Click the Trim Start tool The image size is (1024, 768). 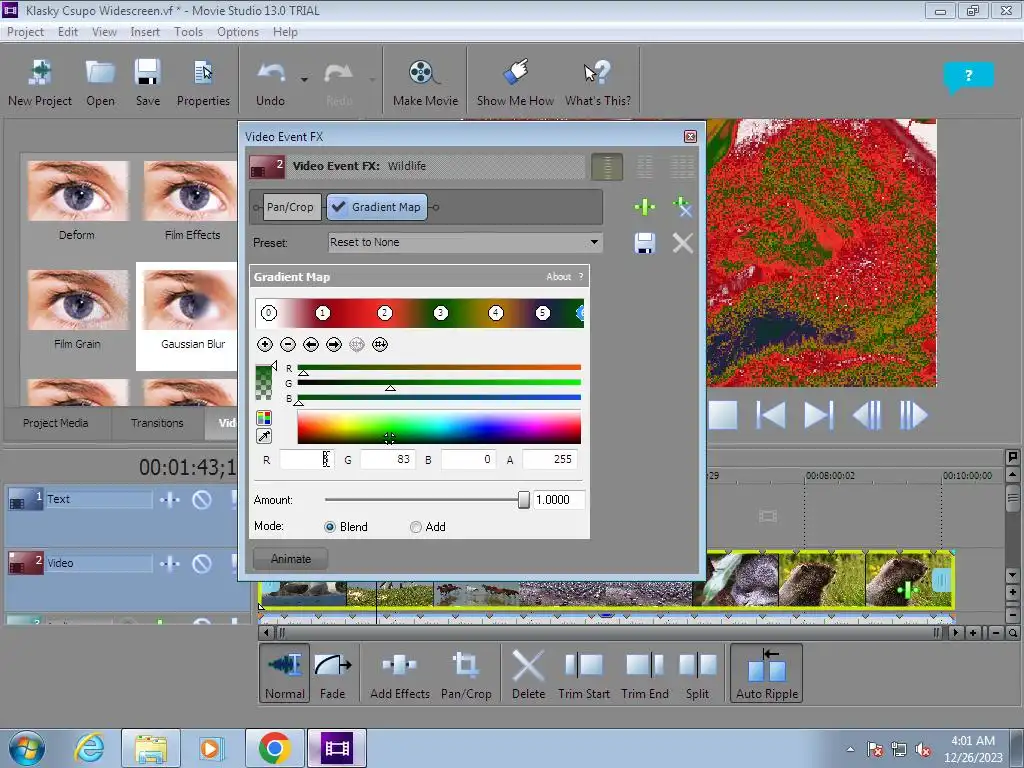(x=584, y=673)
